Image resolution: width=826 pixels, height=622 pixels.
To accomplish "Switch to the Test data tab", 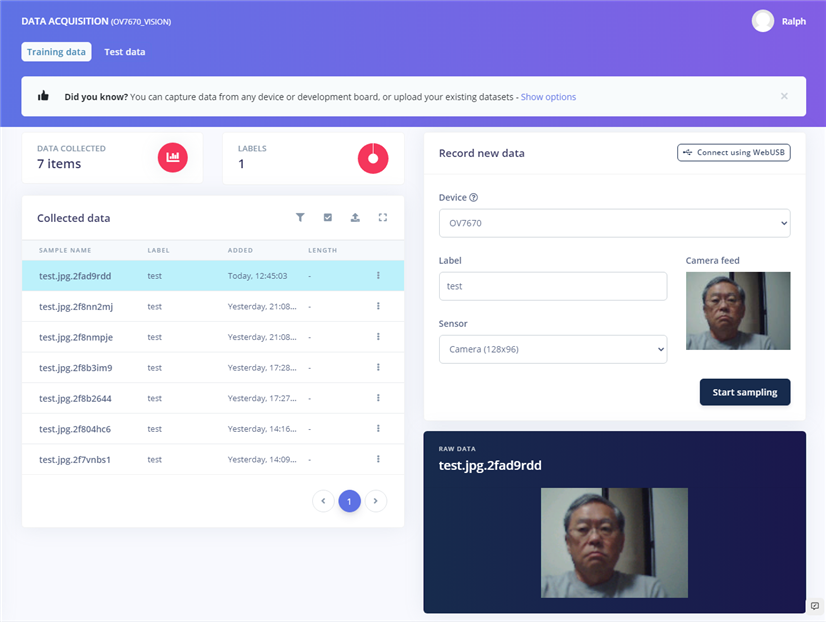I will tap(125, 52).
